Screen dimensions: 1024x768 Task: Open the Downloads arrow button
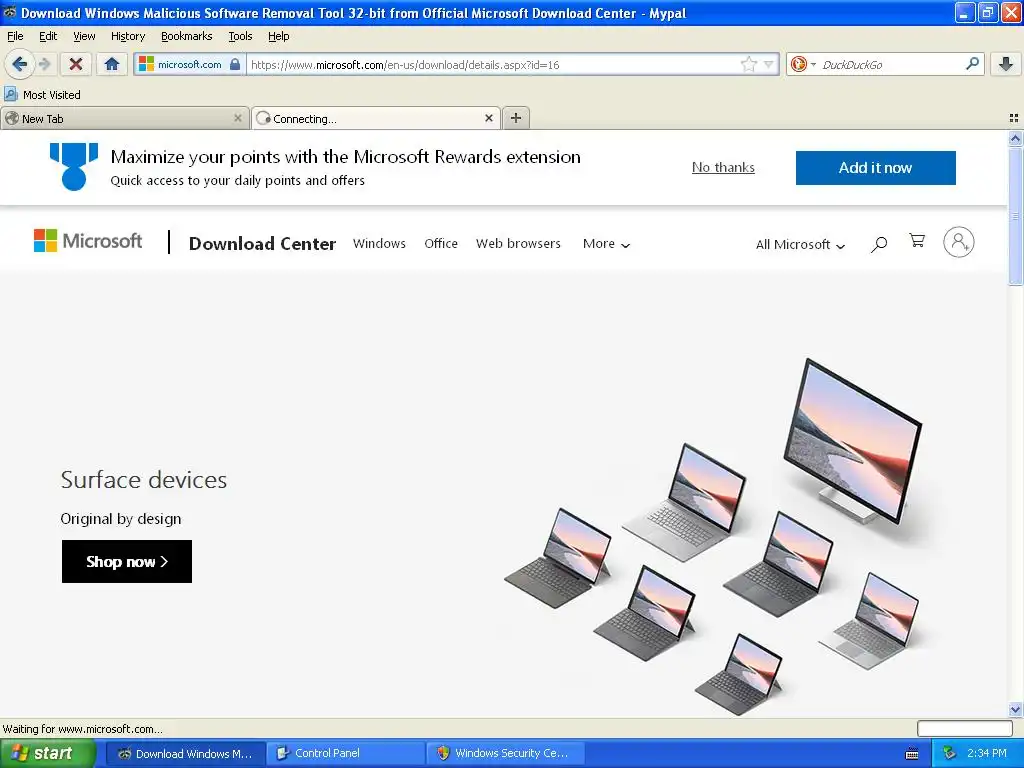coord(1006,64)
